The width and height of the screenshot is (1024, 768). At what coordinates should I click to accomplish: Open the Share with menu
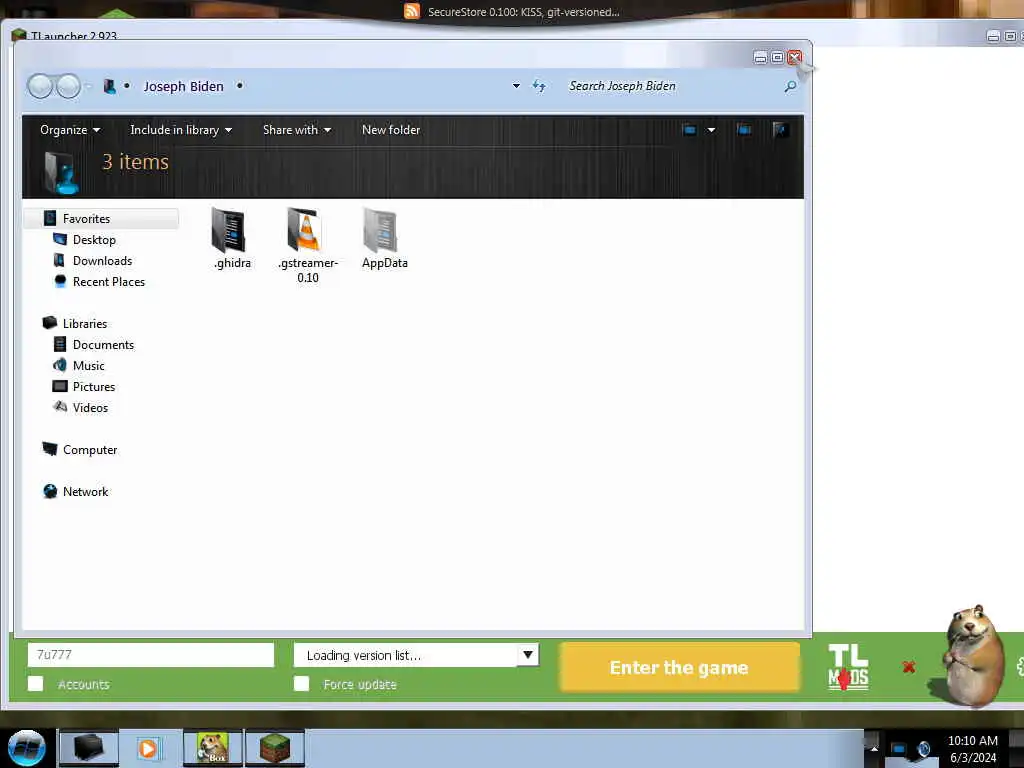[296, 130]
